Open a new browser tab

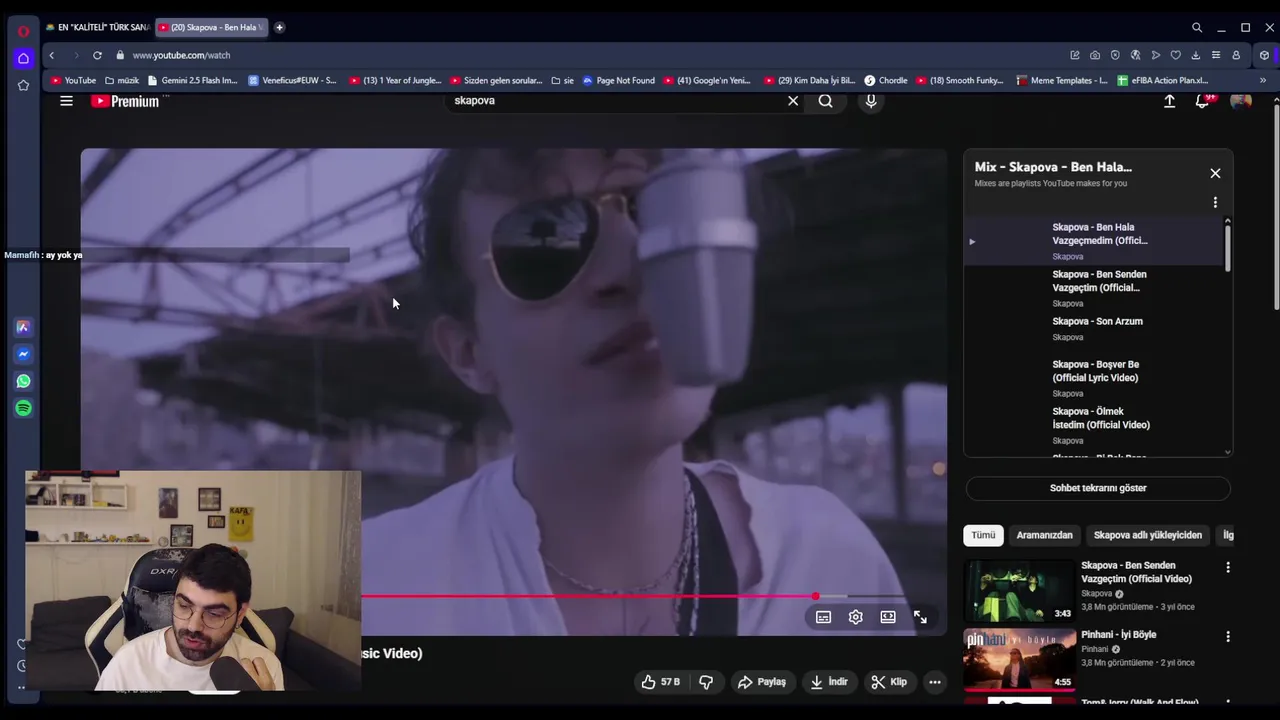tap(279, 27)
